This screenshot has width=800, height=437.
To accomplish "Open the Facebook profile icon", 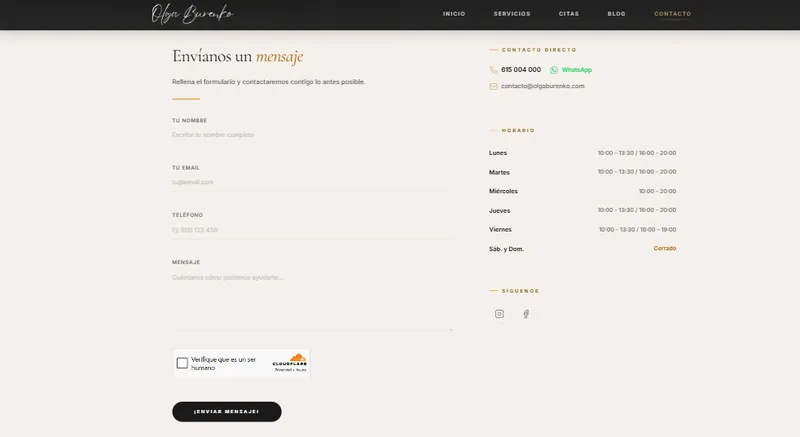I will pyautogui.click(x=526, y=314).
